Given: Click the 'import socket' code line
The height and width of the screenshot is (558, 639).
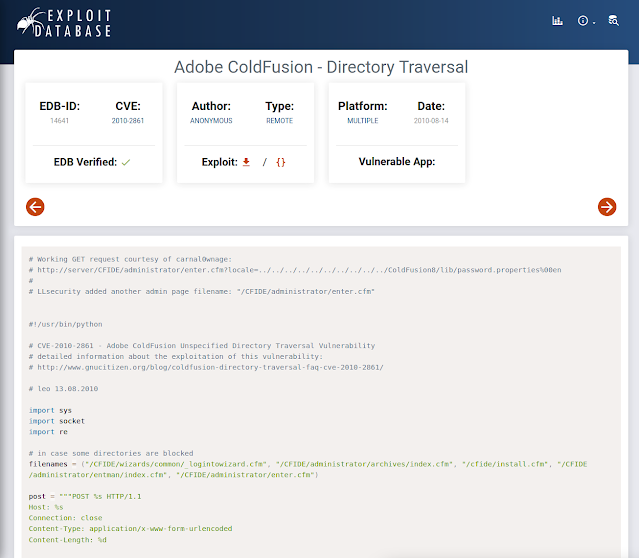Looking at the screenshot, I should pos(57,421).
